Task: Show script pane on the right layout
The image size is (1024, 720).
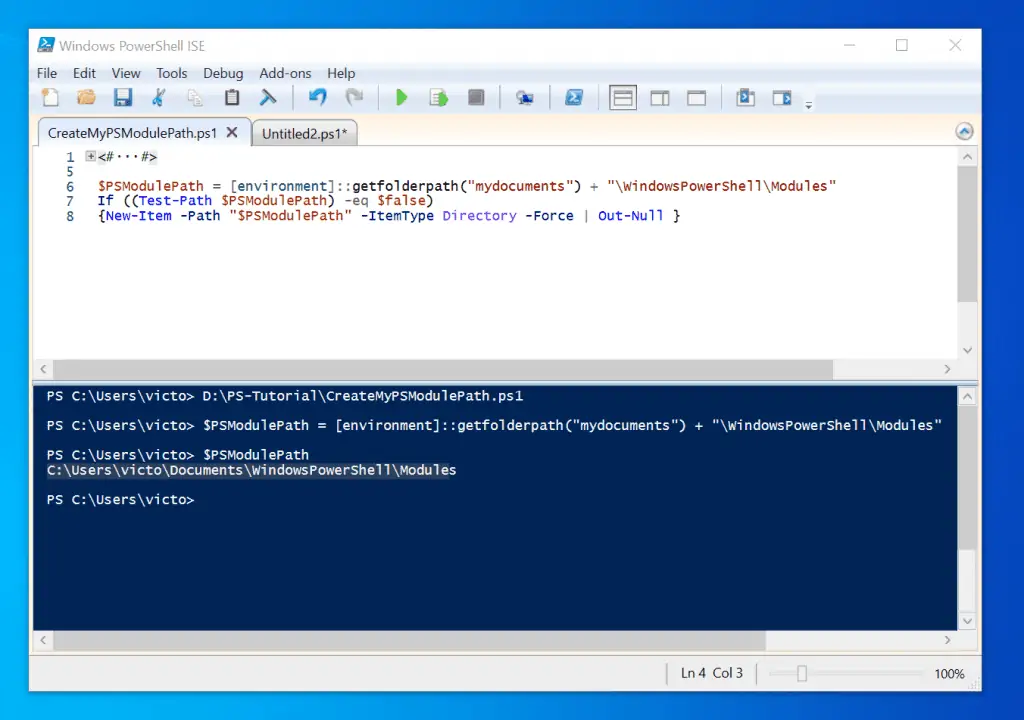Action: (660, 98)
